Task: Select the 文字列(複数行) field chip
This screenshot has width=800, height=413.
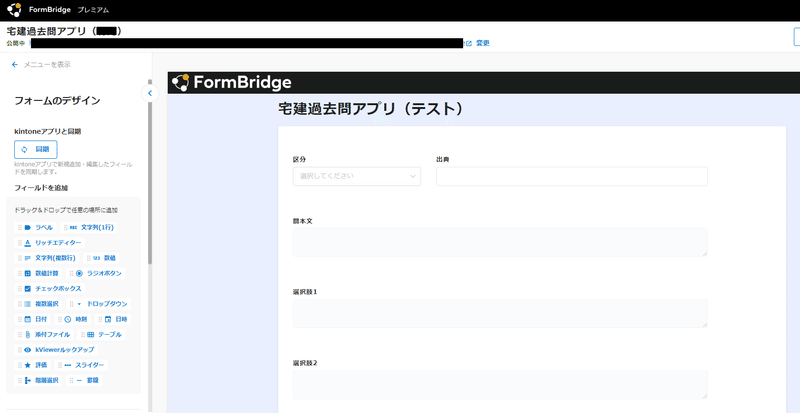Action: click(x=47, y=258)
